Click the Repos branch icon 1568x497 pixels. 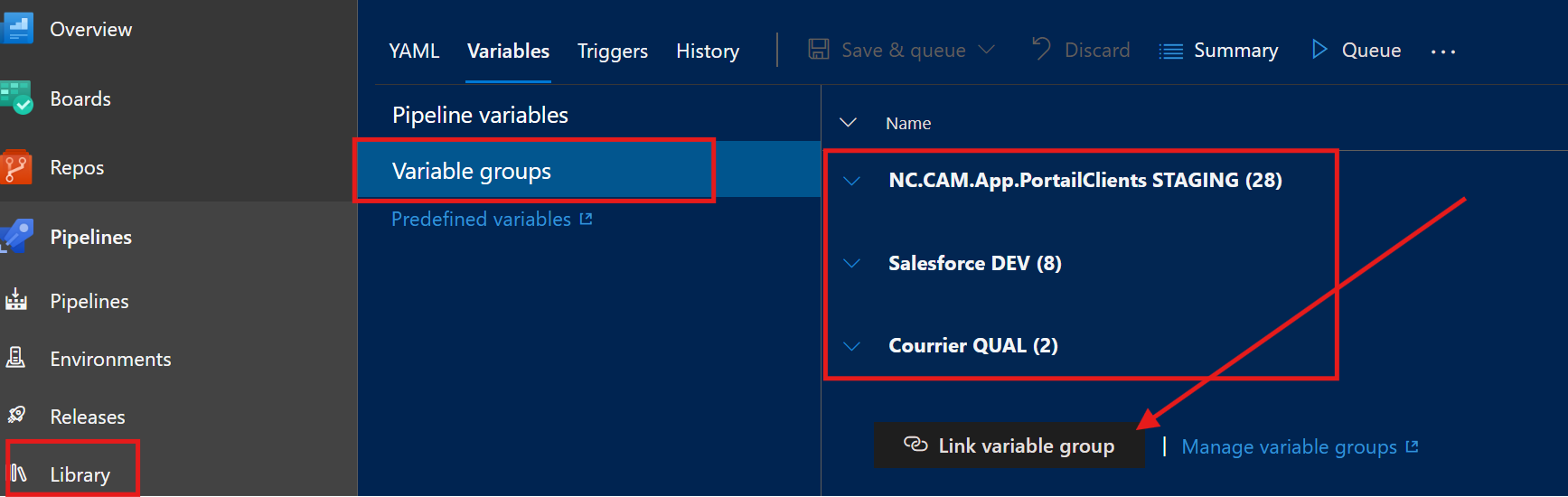17,167
